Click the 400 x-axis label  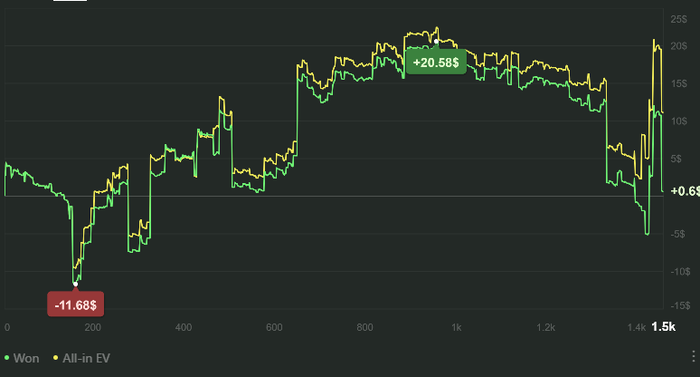pos(183,327)
